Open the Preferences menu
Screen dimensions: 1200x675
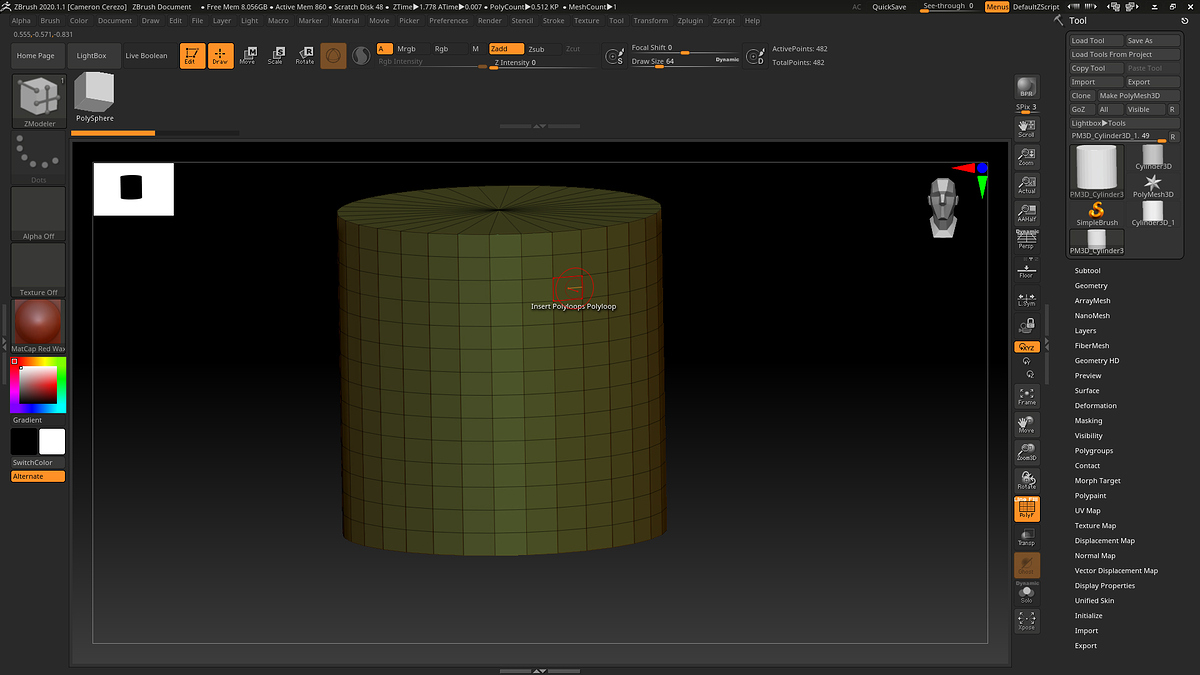[x=448, y=20]
